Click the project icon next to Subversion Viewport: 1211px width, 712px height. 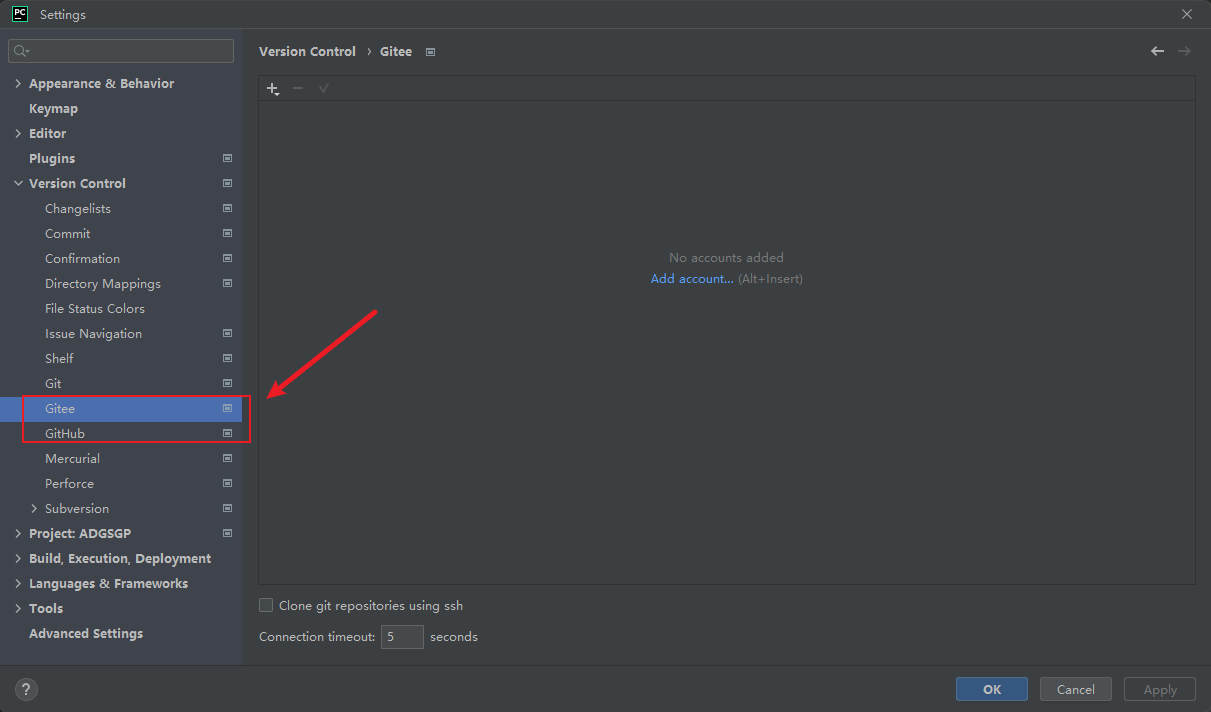(227, 508)
